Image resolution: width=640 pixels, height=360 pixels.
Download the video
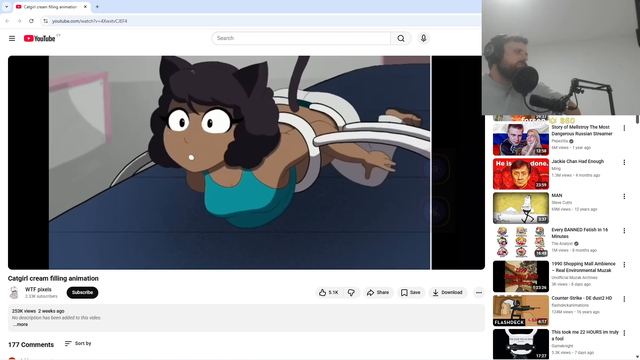(x=448, y=292)
